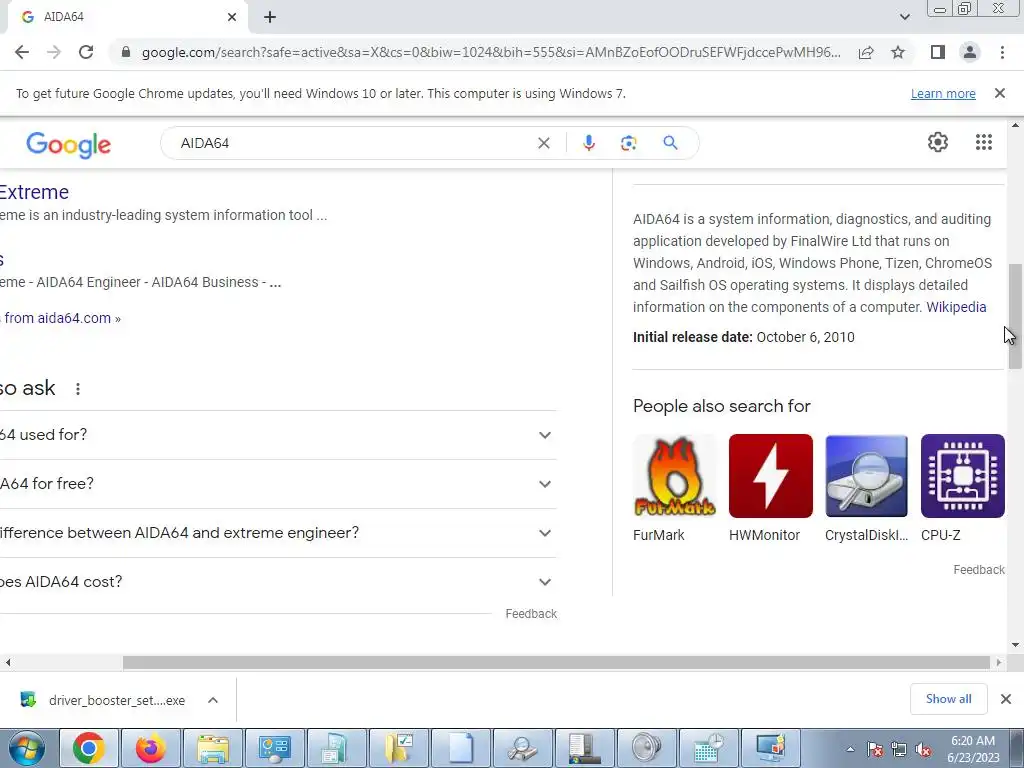Show hidden system tray icons
This screenshot has height=768, width=1024.
850,749
